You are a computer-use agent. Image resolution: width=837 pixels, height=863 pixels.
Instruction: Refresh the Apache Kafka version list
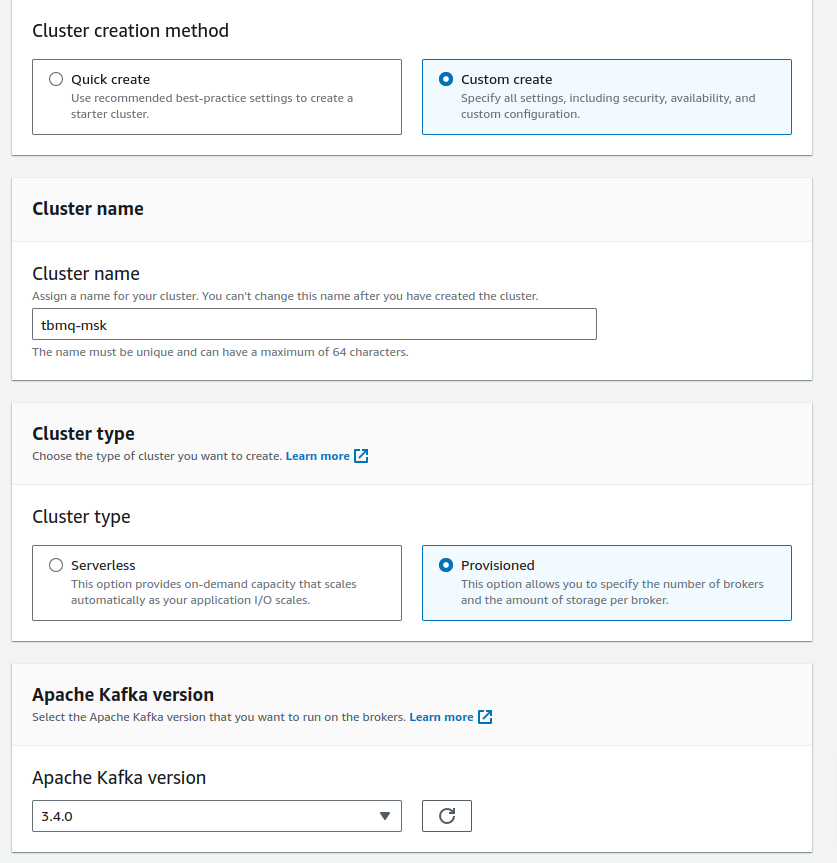click(x=447, y=816)
